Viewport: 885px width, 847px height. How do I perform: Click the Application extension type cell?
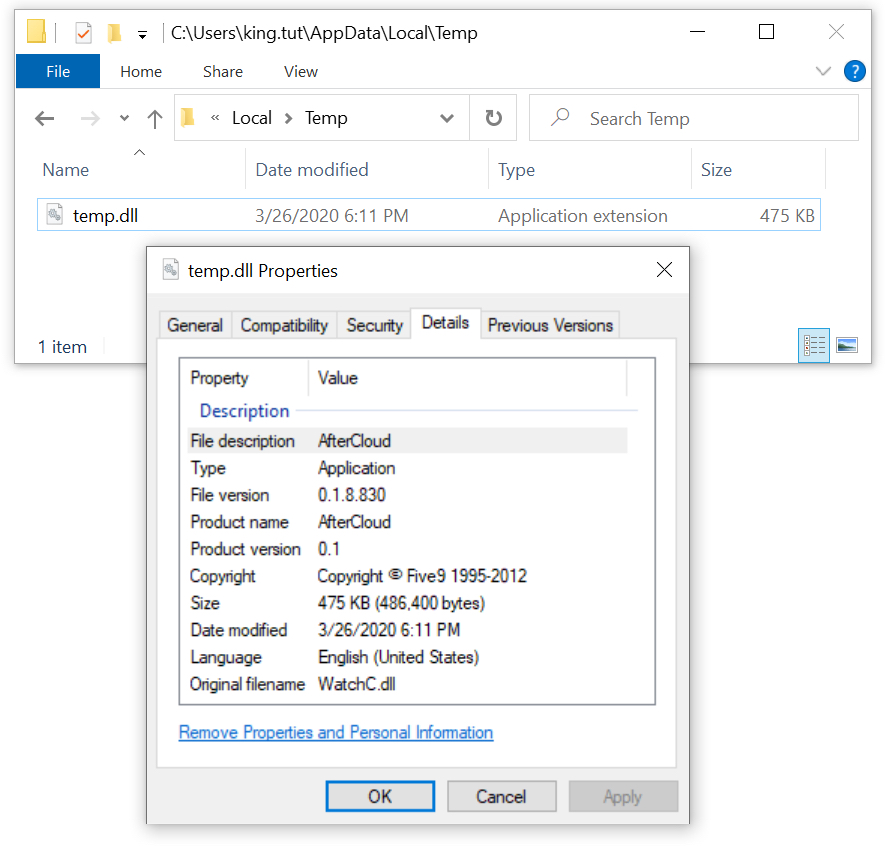click(x=582, y=216)
